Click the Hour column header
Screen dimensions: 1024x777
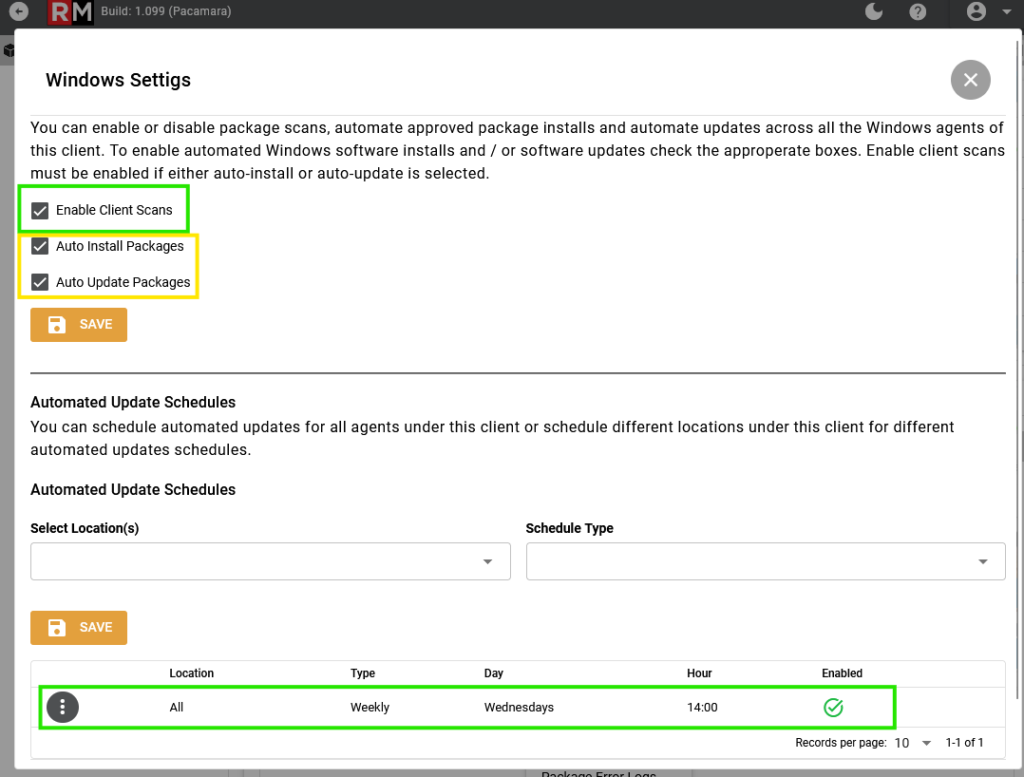click(699, 673)
